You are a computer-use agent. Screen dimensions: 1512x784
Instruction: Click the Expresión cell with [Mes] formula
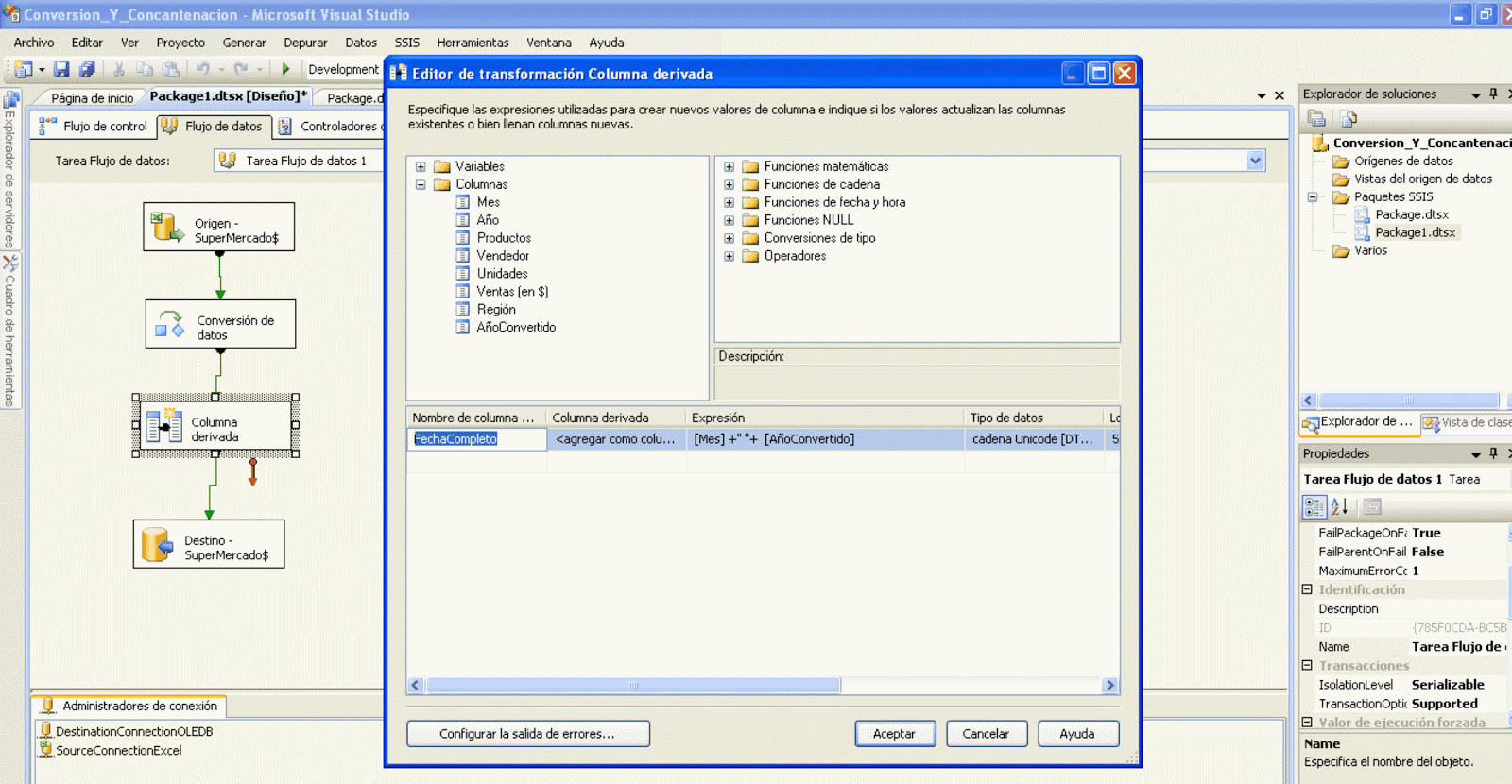[x=825, y=438]
